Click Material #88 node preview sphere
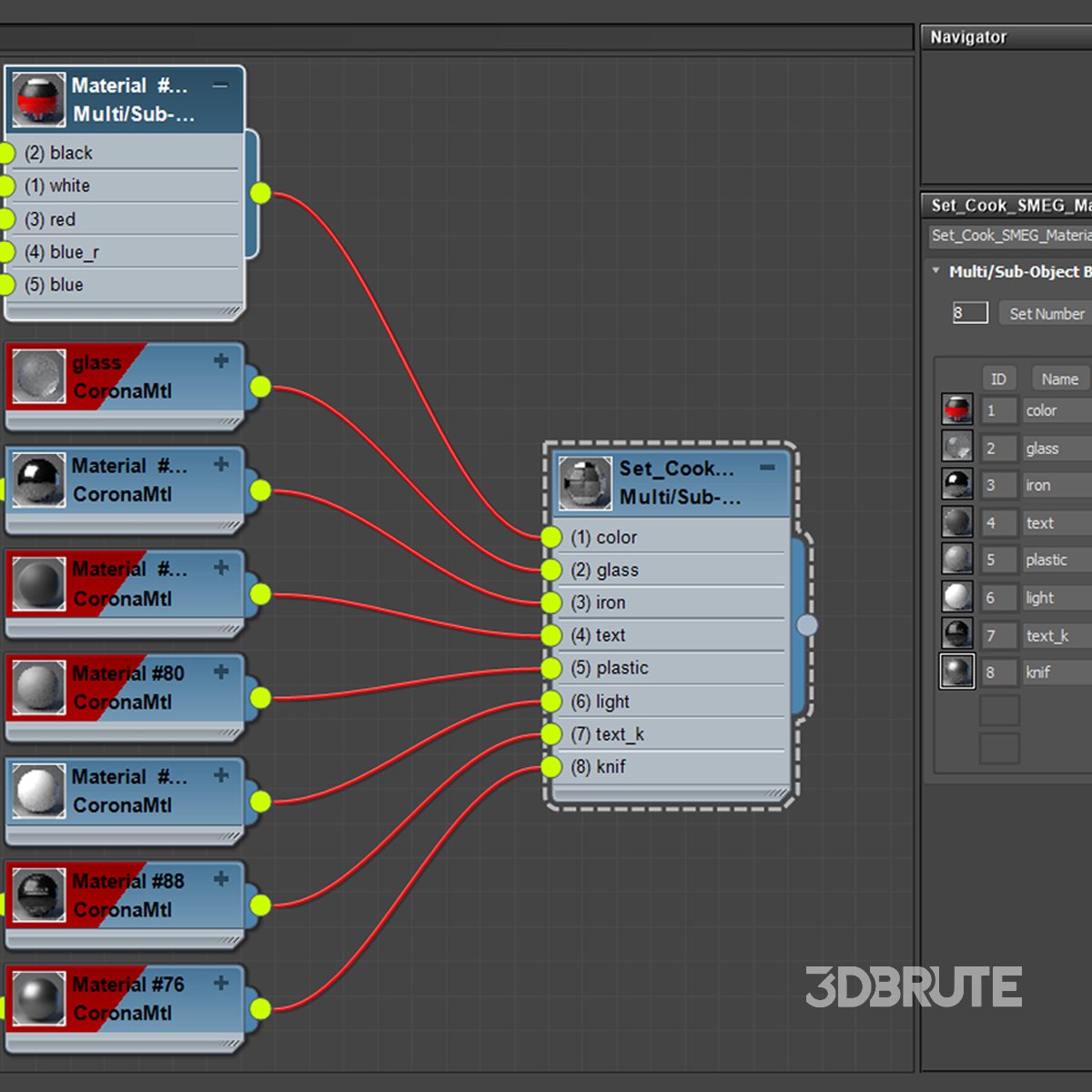 coord(38,895)
